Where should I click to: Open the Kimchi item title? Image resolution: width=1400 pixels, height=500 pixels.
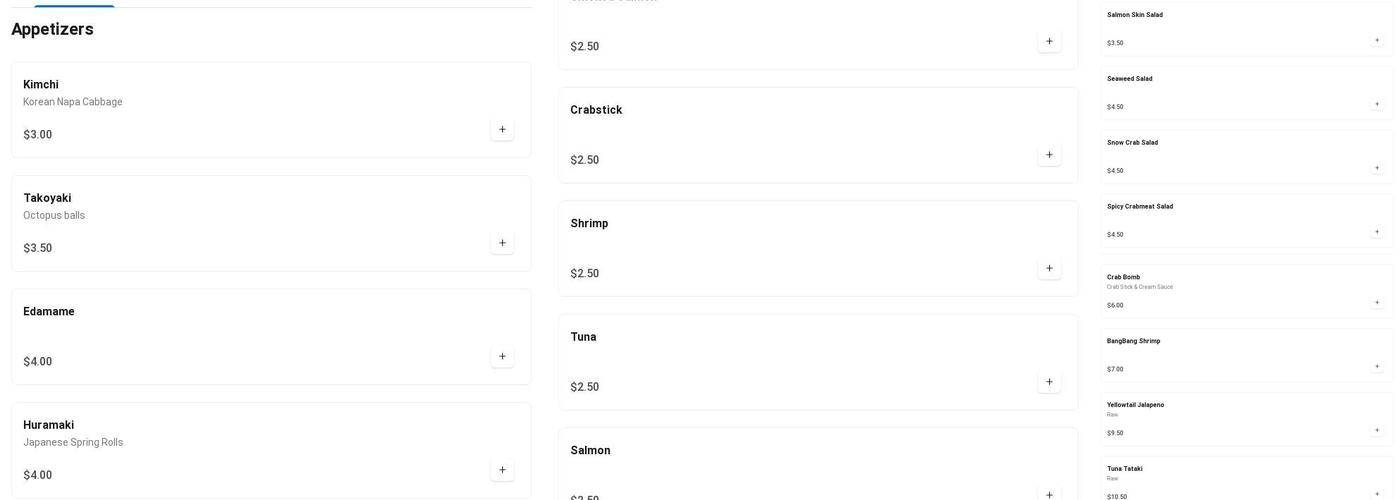tap(41, 85)
